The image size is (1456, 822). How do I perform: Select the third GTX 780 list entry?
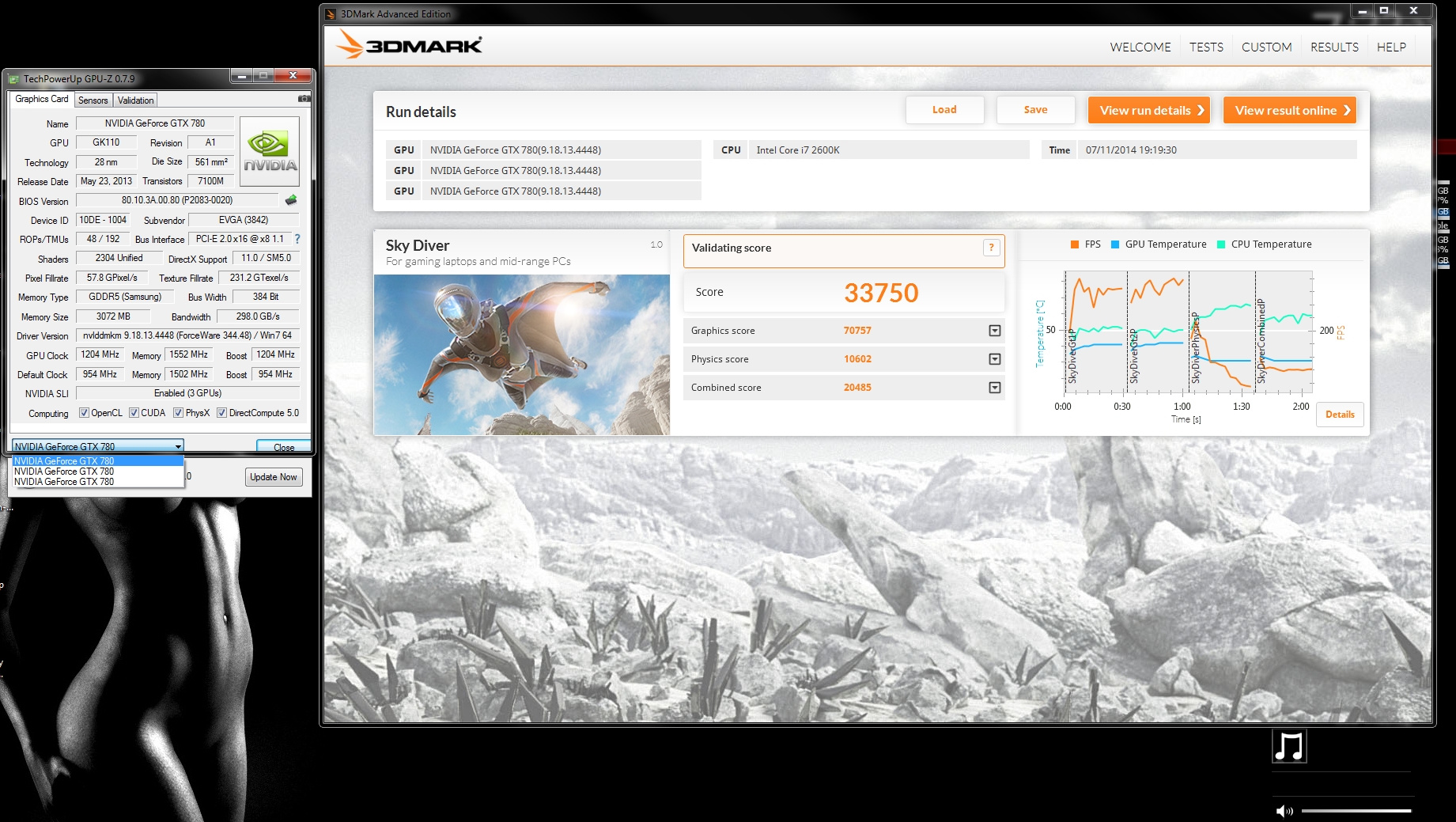[x=97, y=482]
